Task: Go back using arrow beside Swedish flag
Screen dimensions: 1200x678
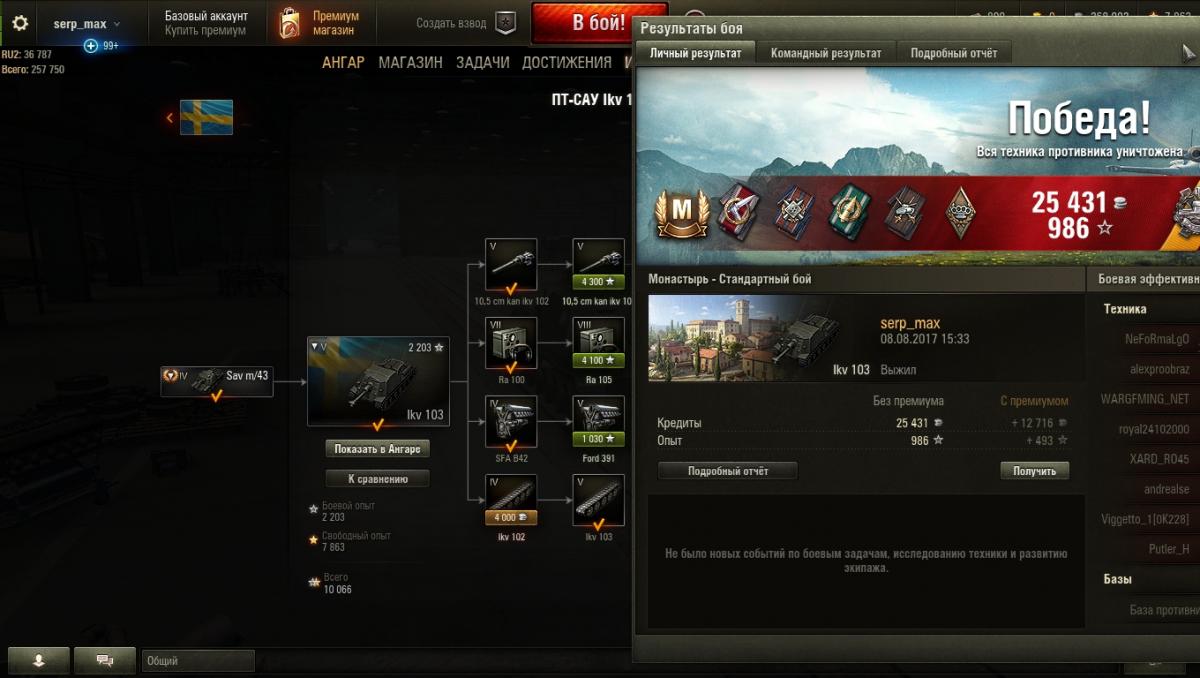Action: point(170,118)
